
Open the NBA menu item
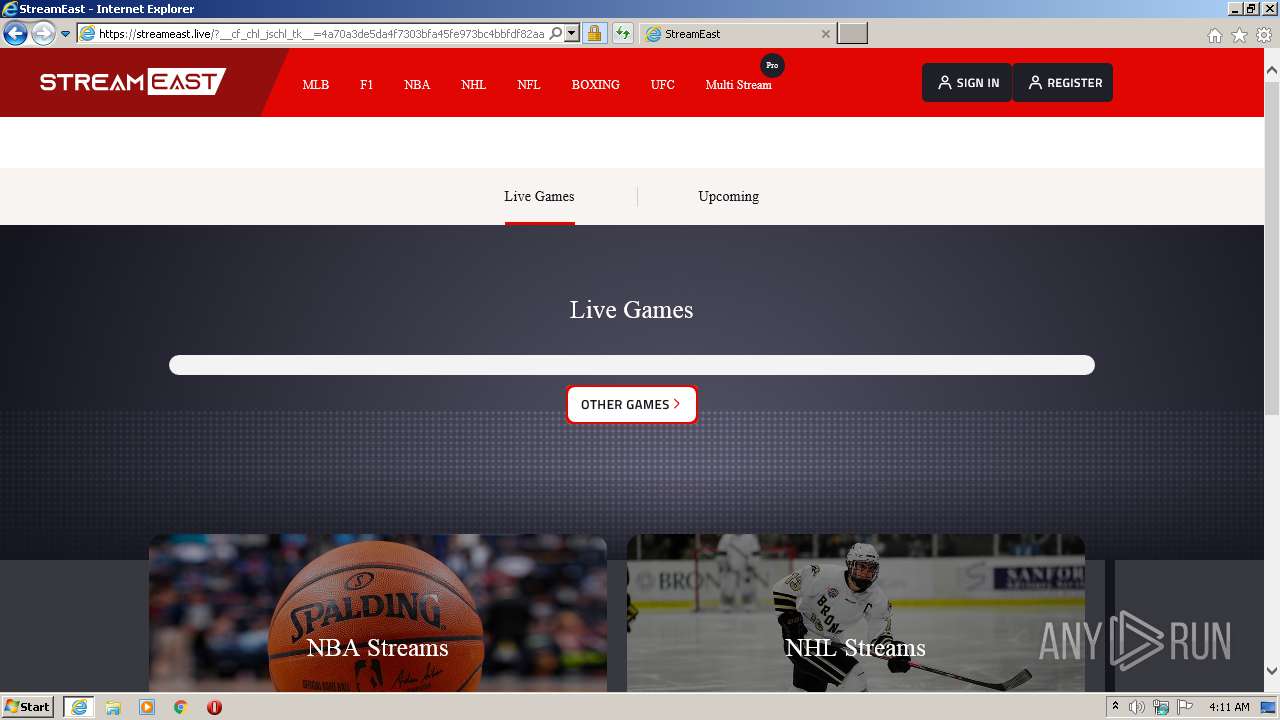(x=417, y=85)
